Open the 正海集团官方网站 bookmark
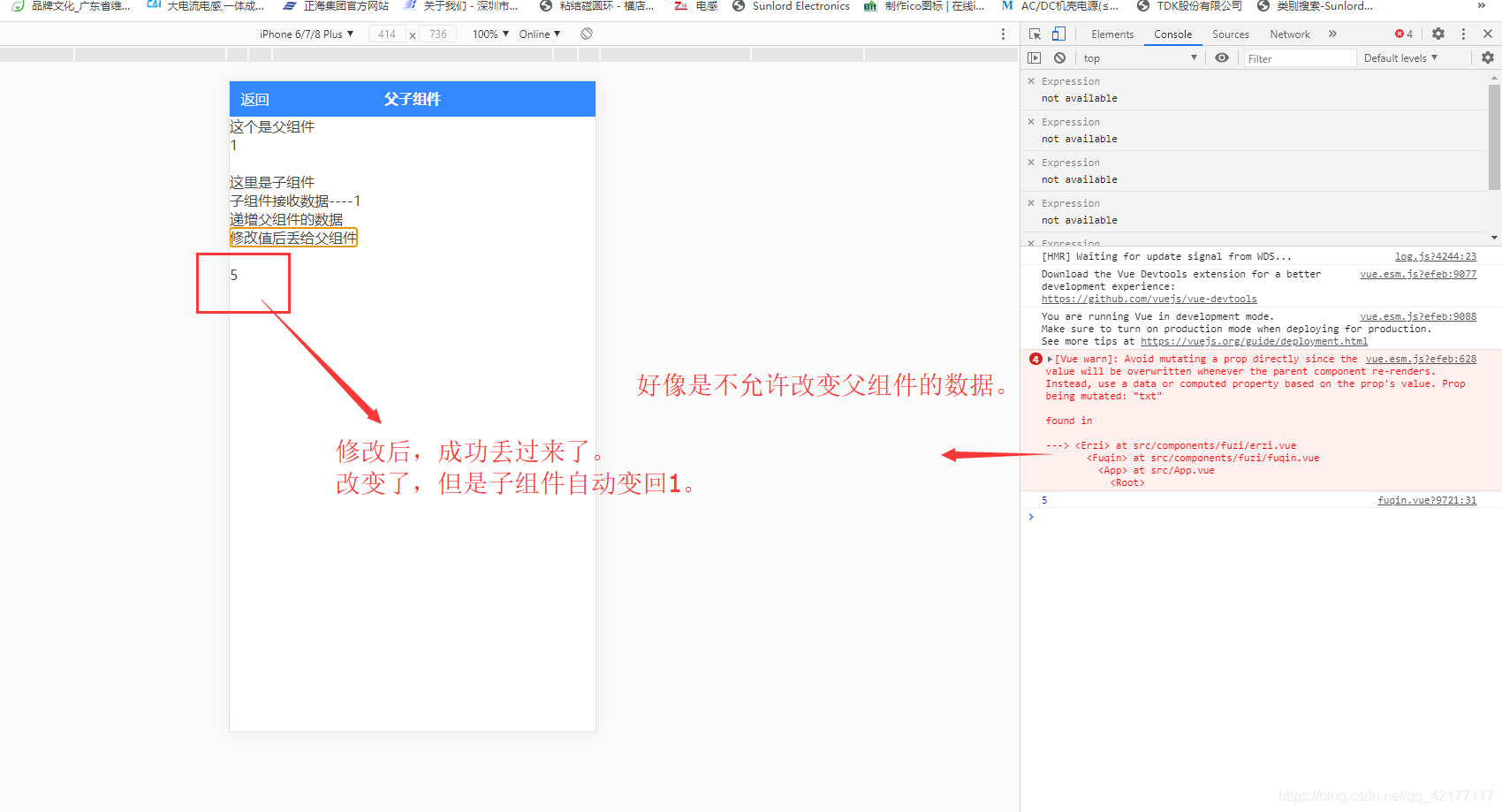The width and height of the screenshot is (1502, 812). pos(336,6)
